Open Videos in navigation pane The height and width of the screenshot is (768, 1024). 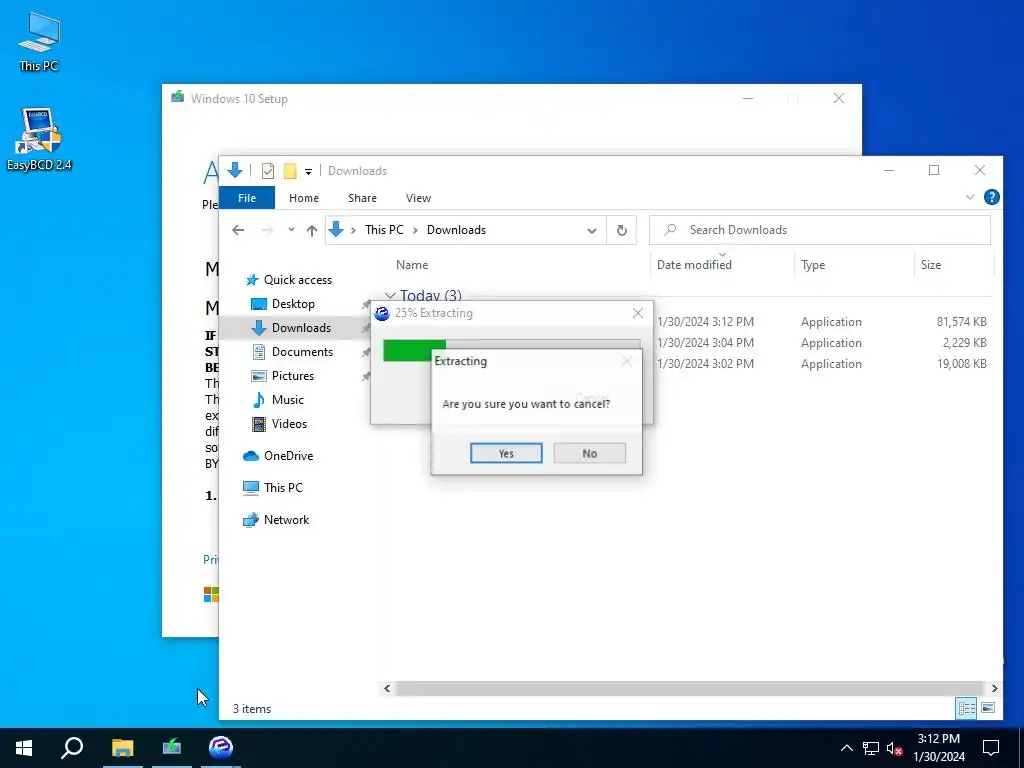point(289,424)
